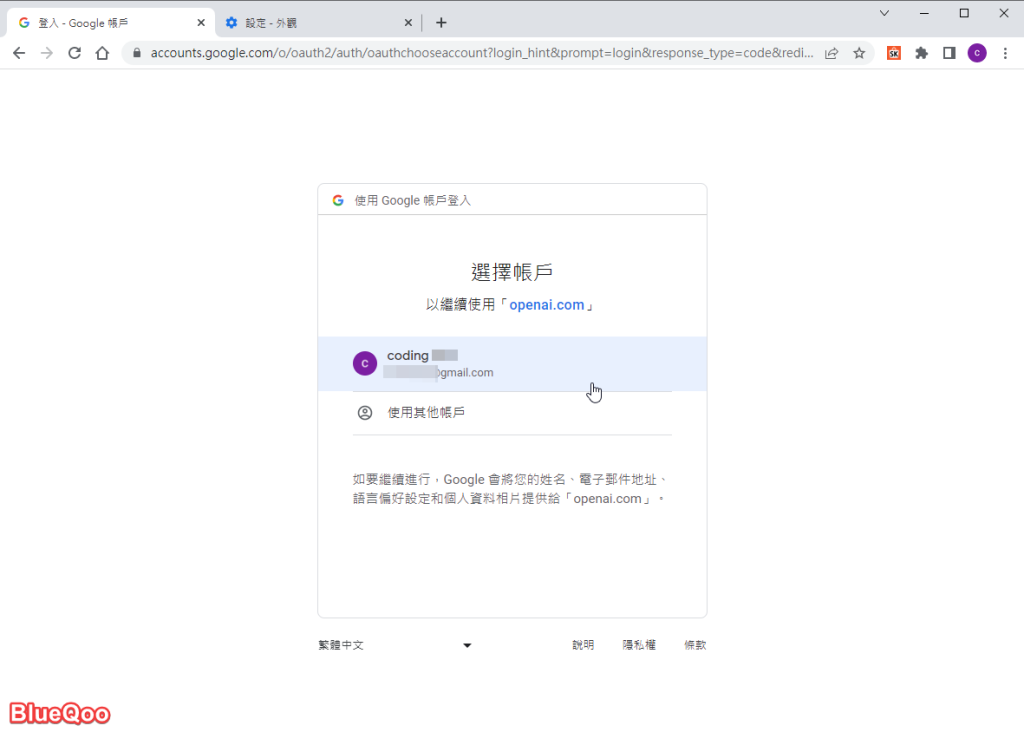Open the 隱私權 link
This screenshot has width=1024, height=732.
639,645
